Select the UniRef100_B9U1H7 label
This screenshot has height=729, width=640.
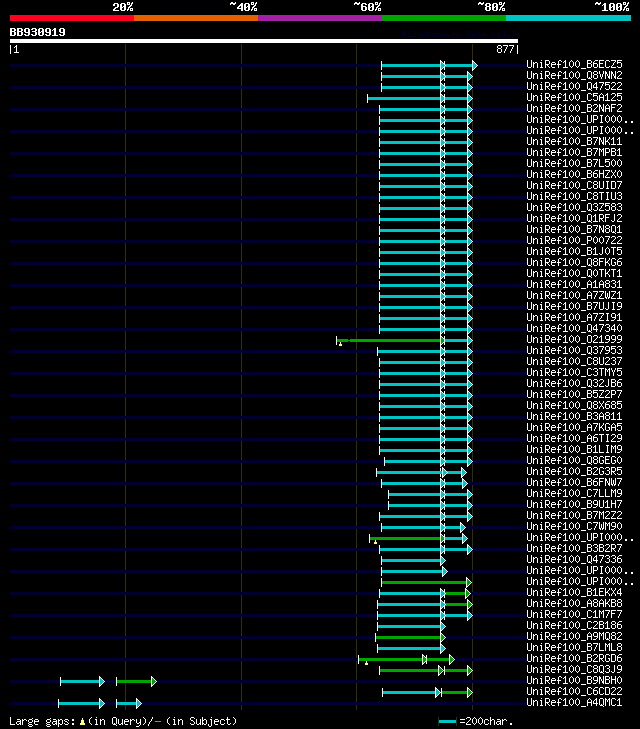pos(574,504)
